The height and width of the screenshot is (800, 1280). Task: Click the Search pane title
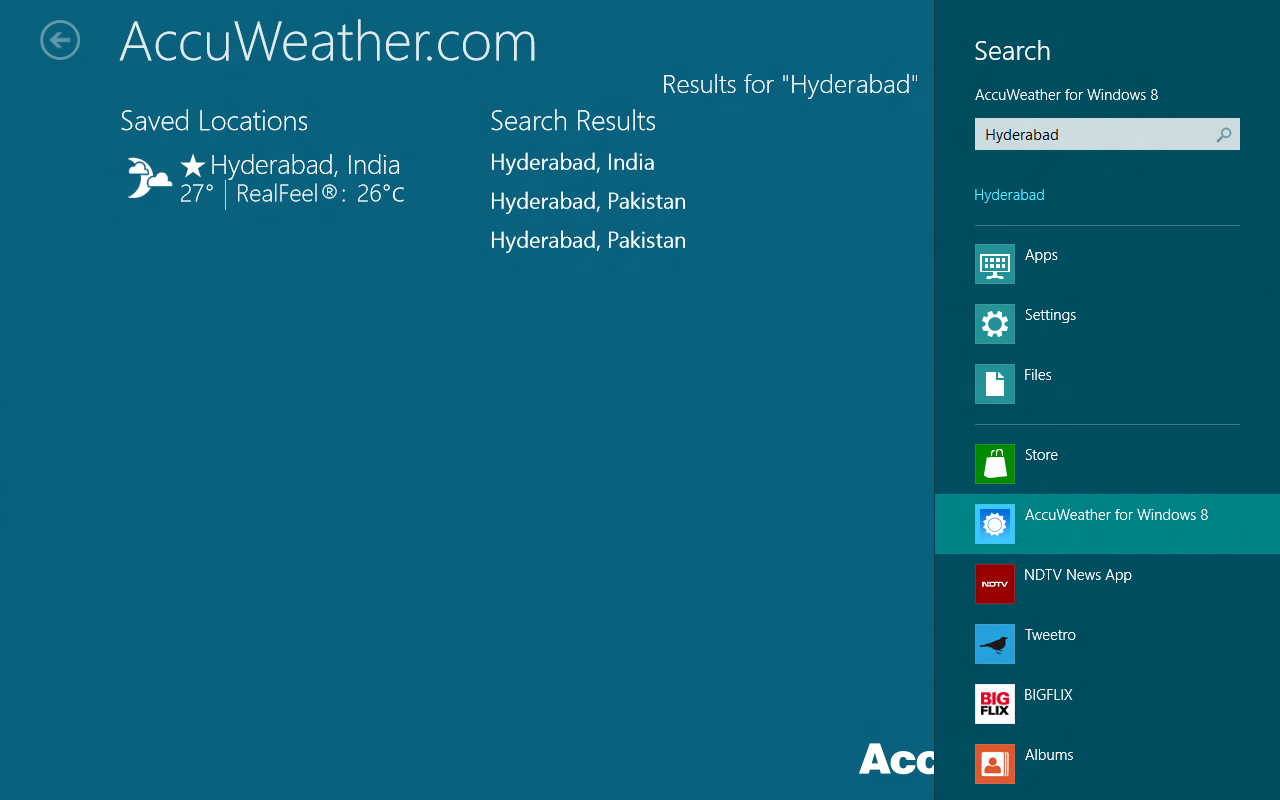click(1012, 51)
